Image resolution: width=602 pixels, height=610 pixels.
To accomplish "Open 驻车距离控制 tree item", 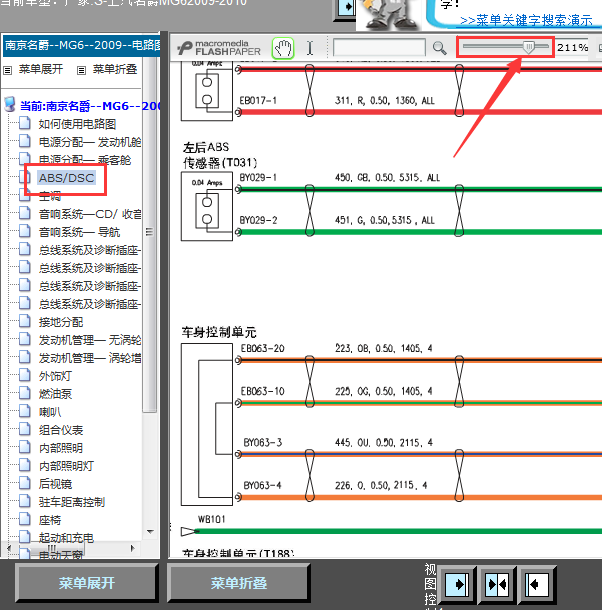I will pos(72,502).
